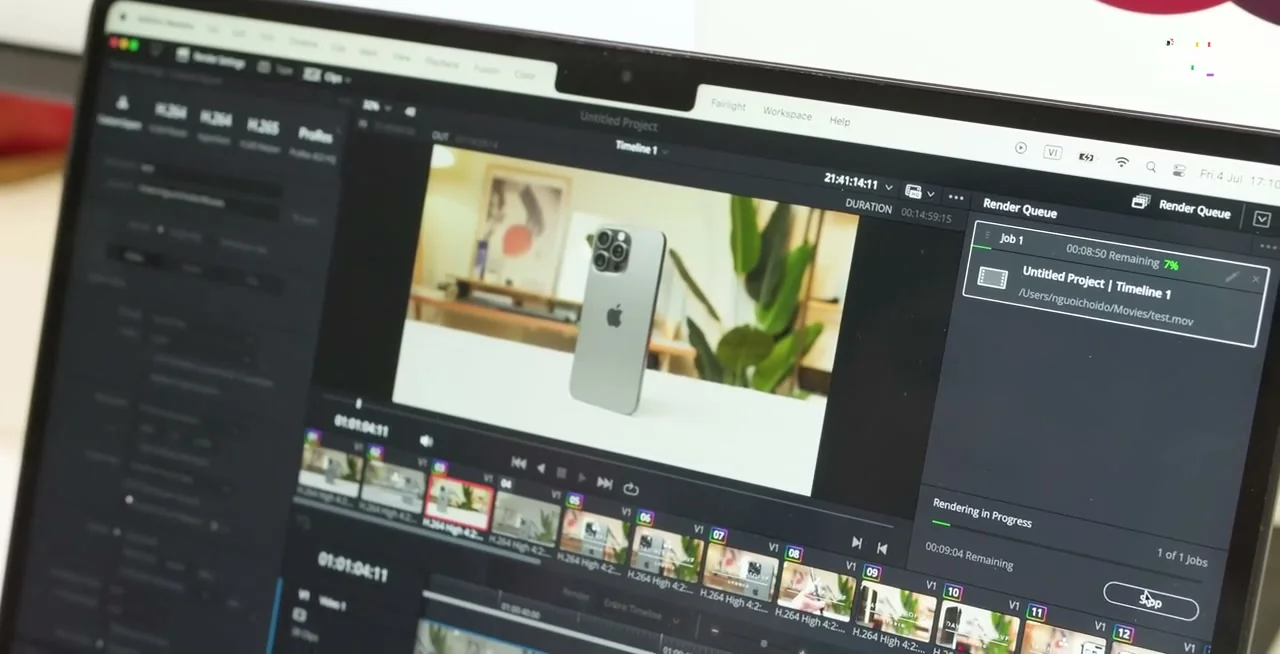Choose the Custom Export preset
This screenshot has height=654, width=1280.
[120, 112]
